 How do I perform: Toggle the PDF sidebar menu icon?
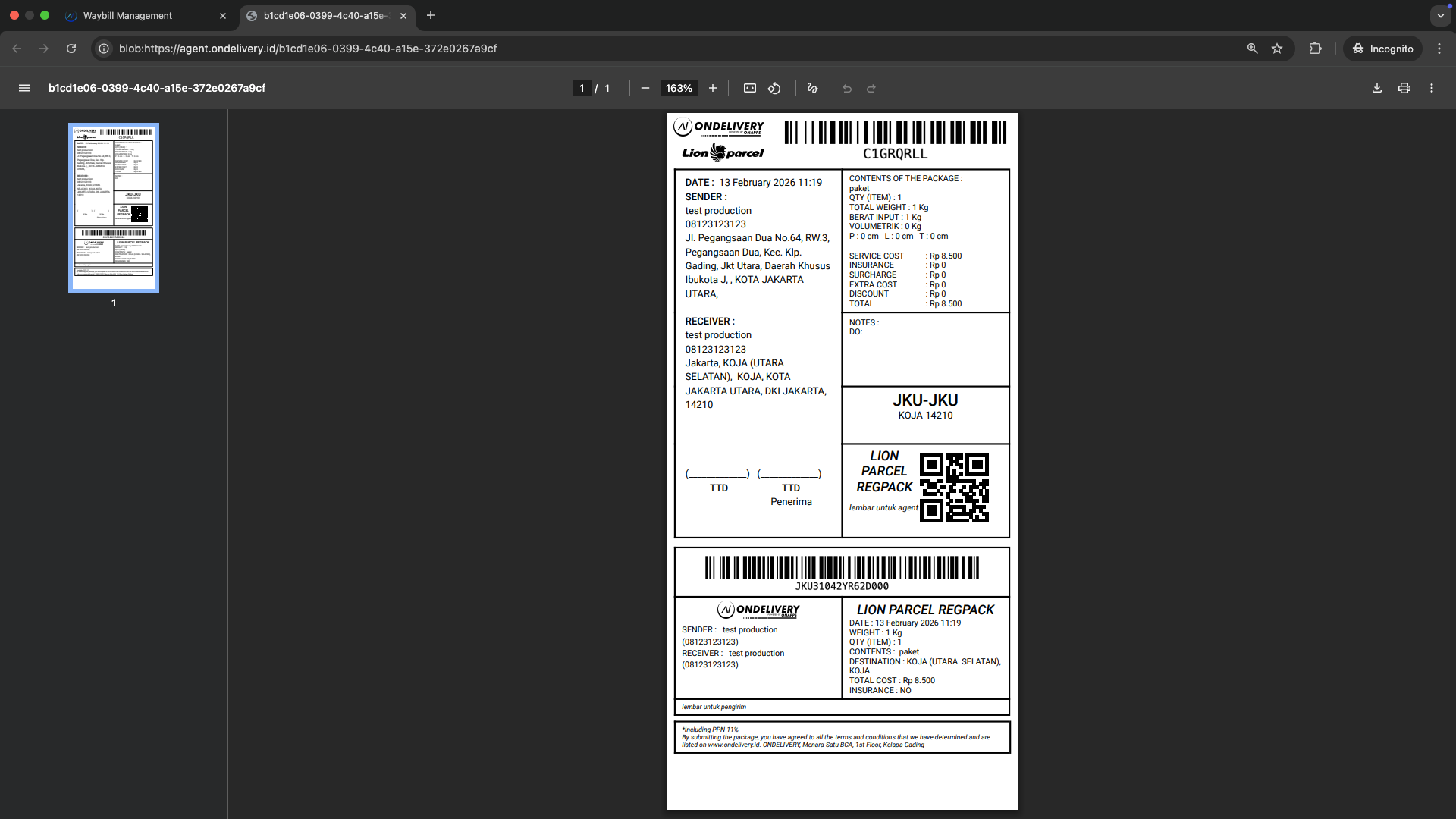(24, 88)
